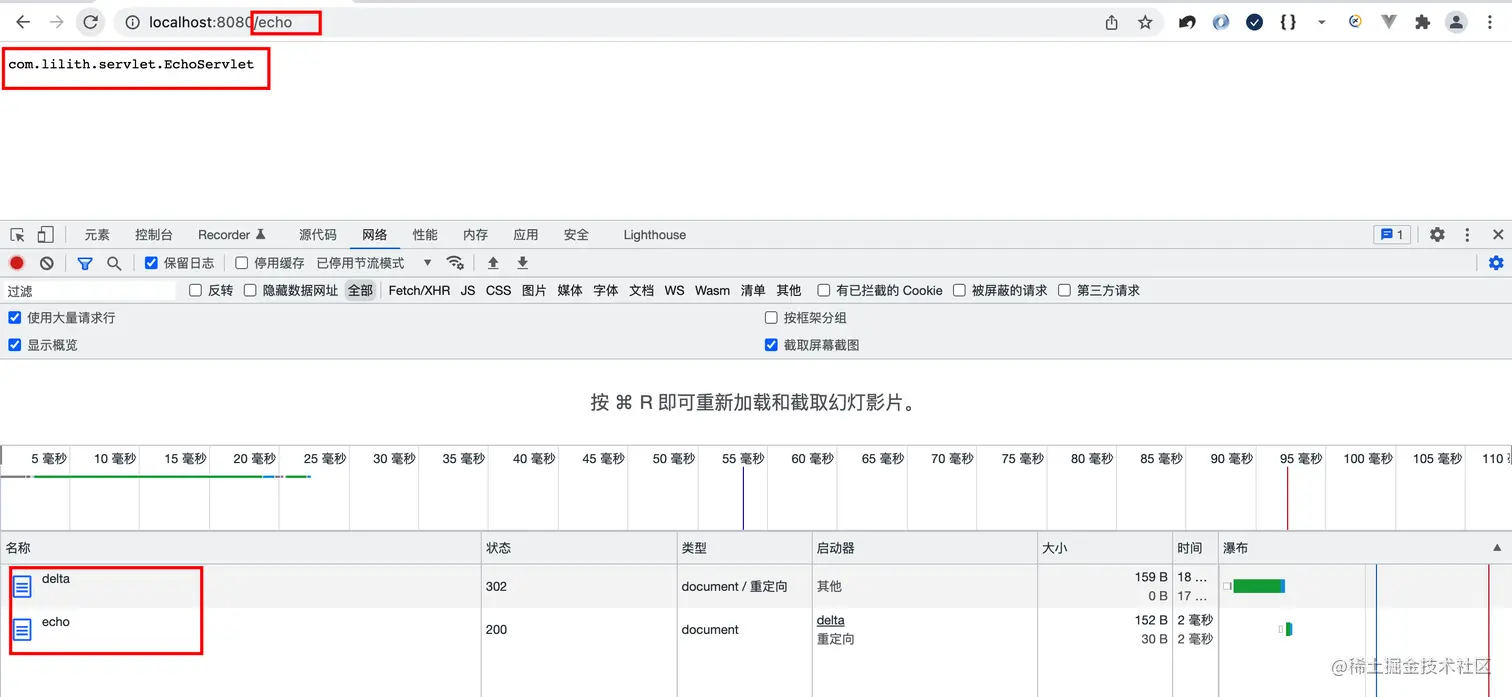Bookmark this page with the star icon
Image resolution: width=1512 pixels, height=697 pixels.
(1146, 22)
